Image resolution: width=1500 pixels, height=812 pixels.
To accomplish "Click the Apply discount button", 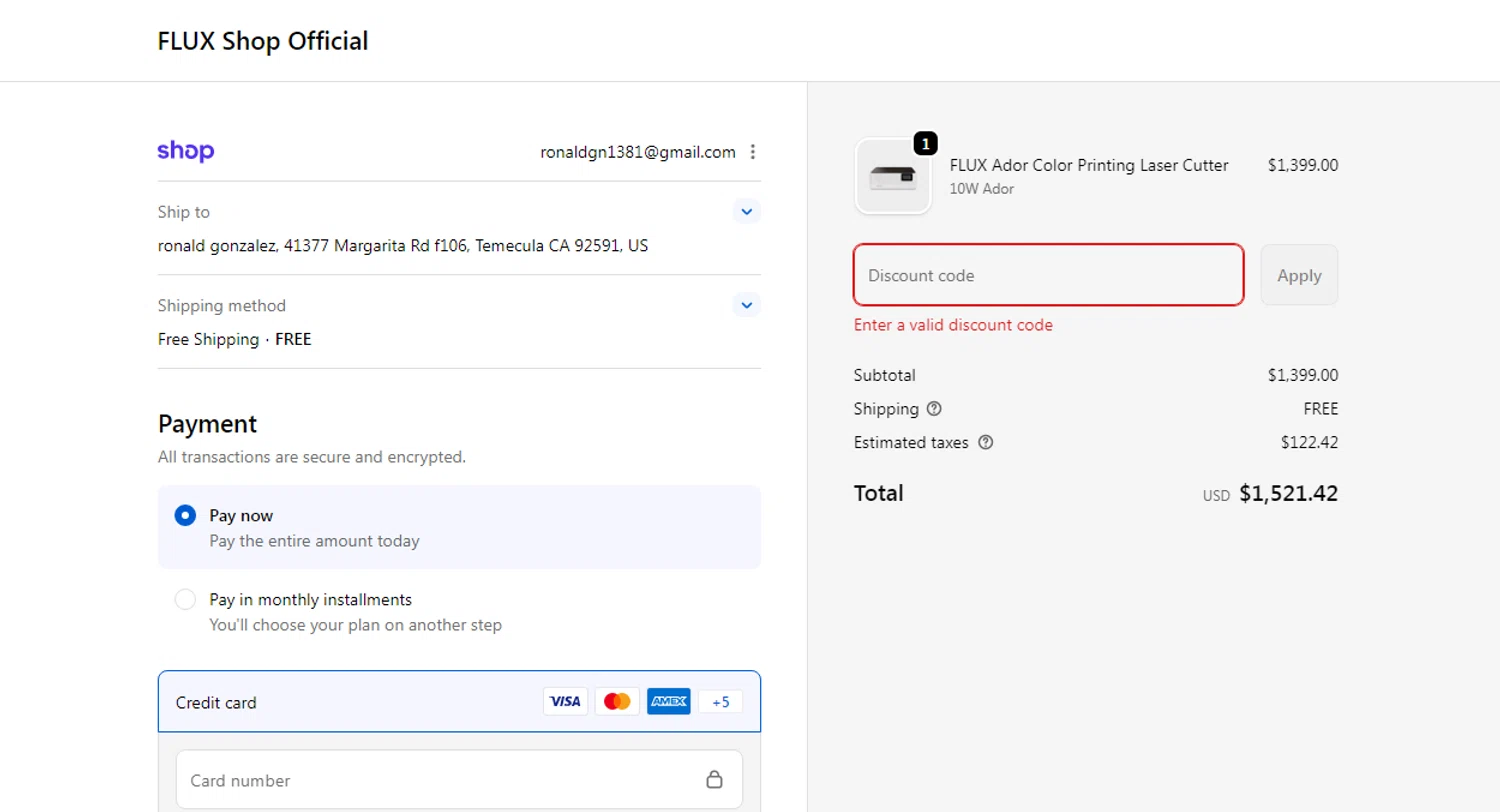I will tap(1299, 275).
